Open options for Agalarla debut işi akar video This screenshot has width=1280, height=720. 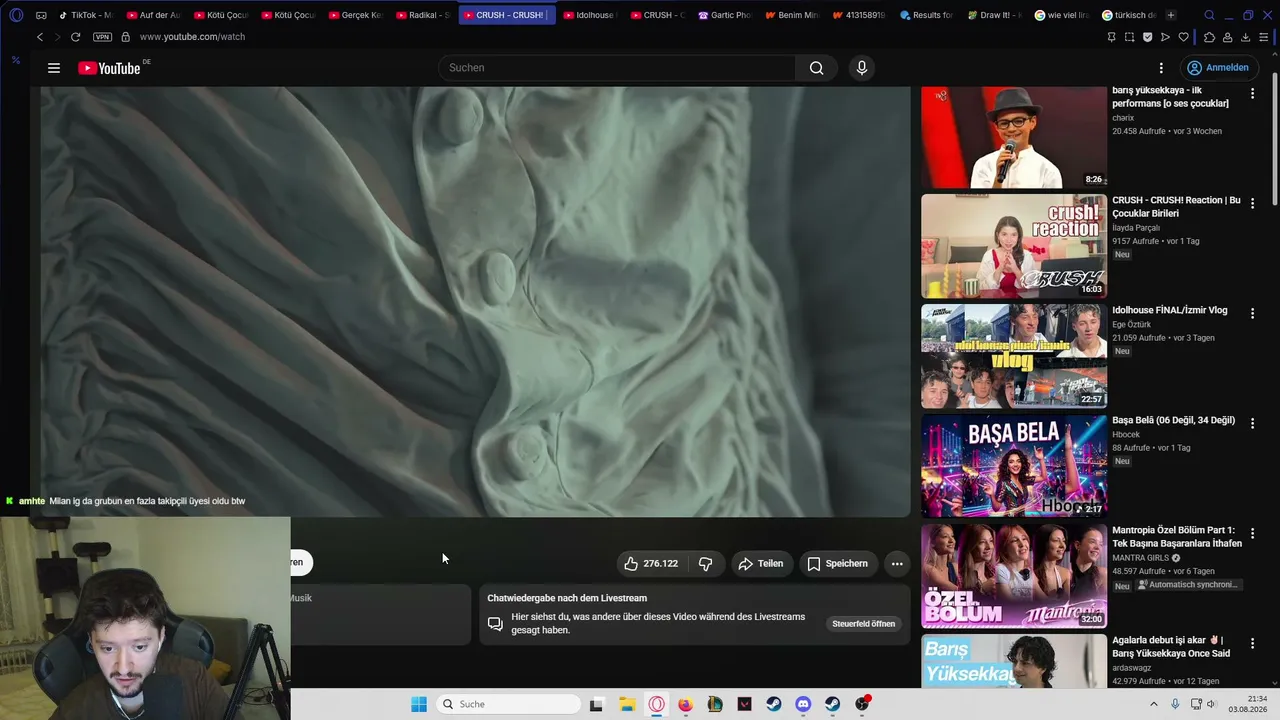[x=1252, y=644]
